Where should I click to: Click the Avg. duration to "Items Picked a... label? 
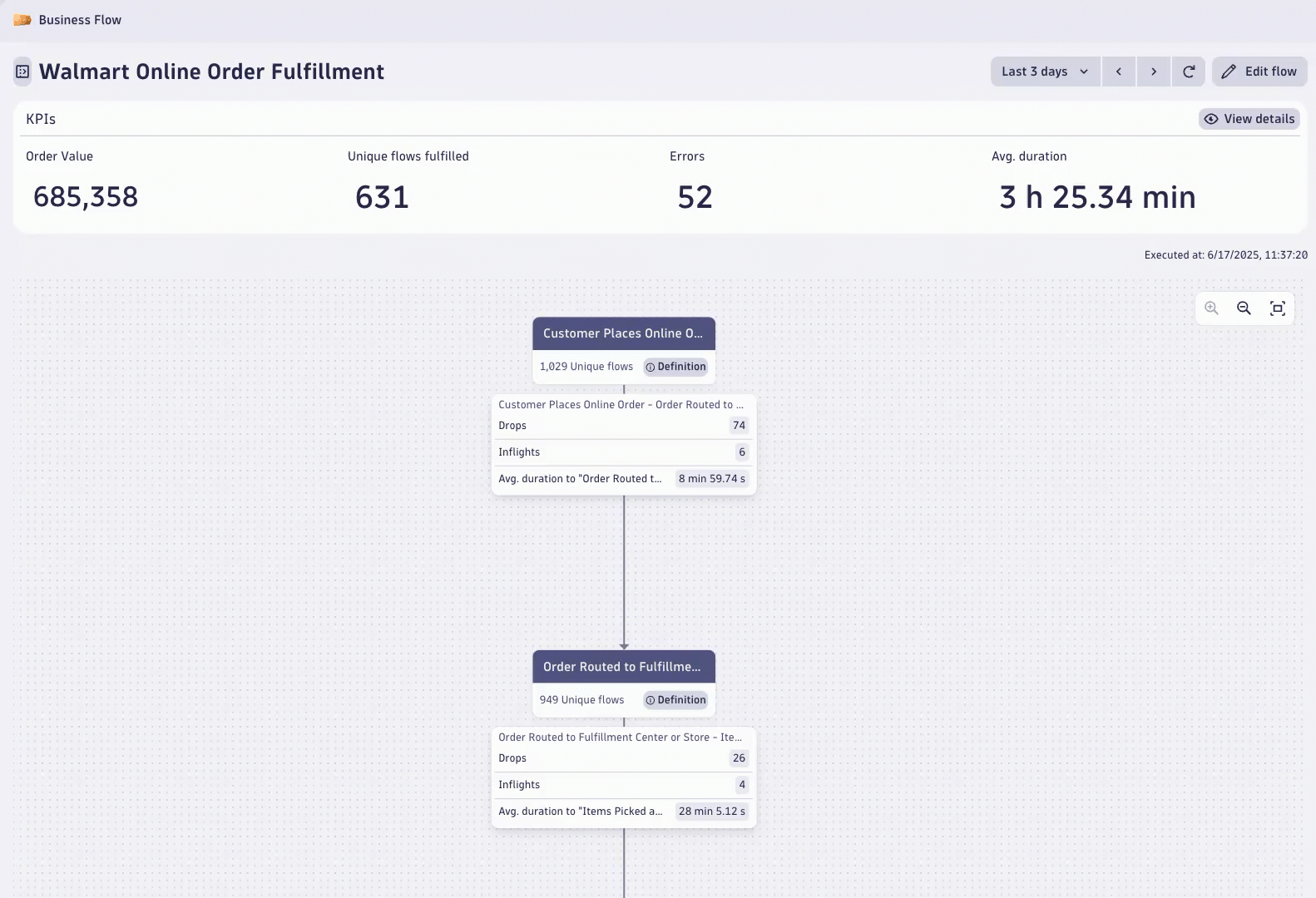(x=581, y=812)
